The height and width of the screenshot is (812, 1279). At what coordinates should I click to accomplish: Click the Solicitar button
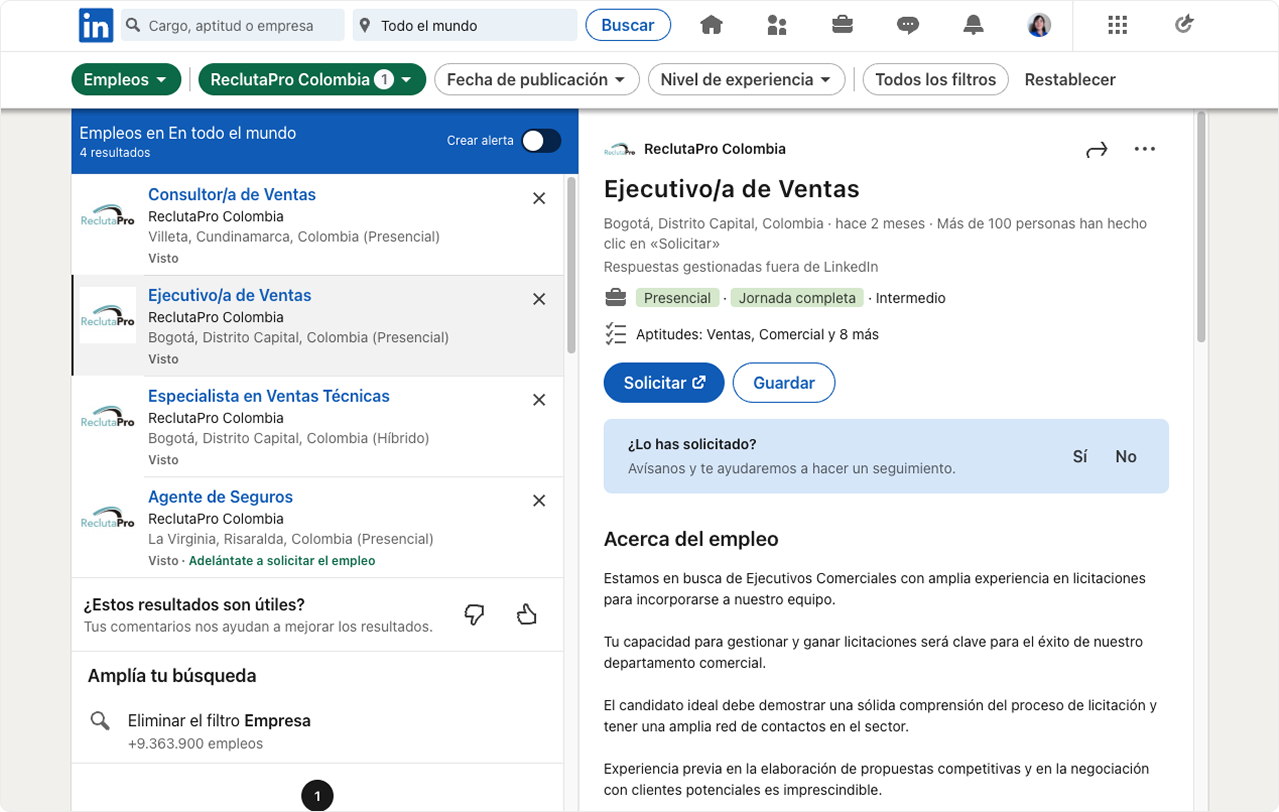pos(663,382)
